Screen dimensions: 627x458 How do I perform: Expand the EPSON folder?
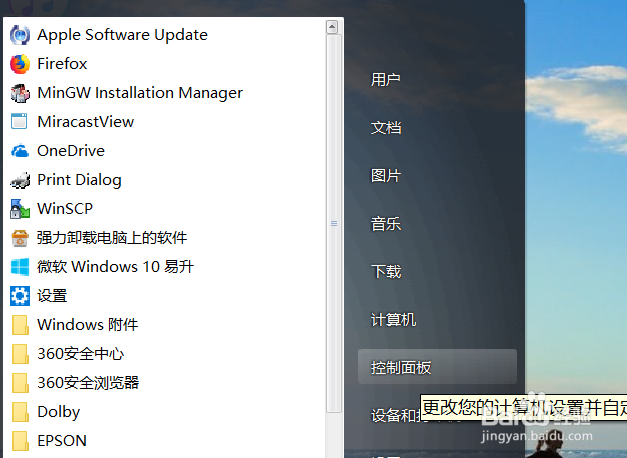click(62, 441)
